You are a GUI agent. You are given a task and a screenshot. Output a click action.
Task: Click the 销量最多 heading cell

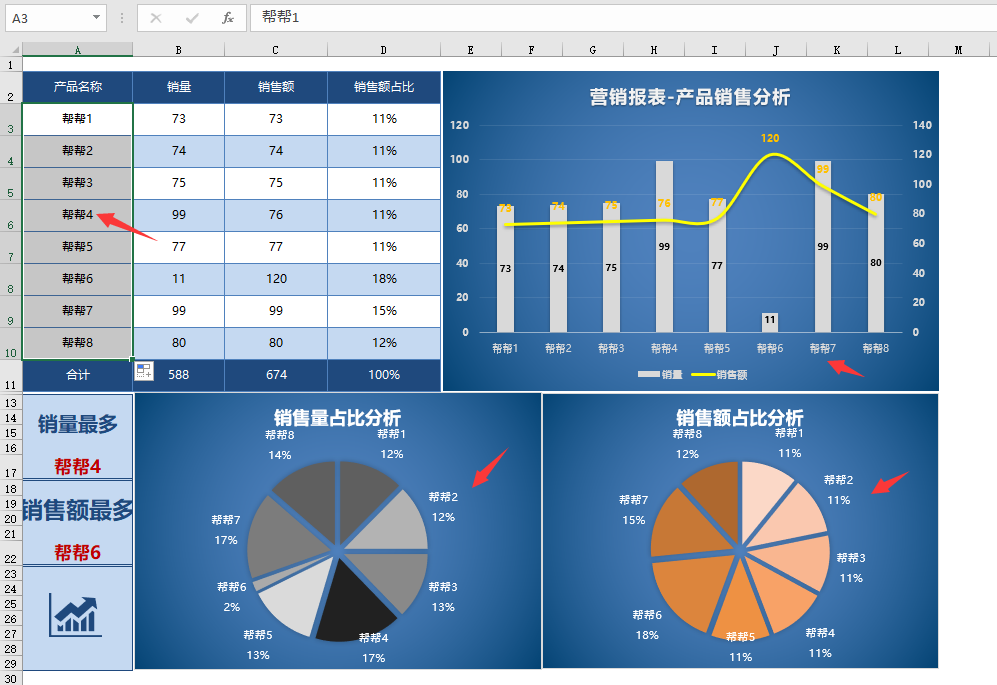[x=78, y=424]
